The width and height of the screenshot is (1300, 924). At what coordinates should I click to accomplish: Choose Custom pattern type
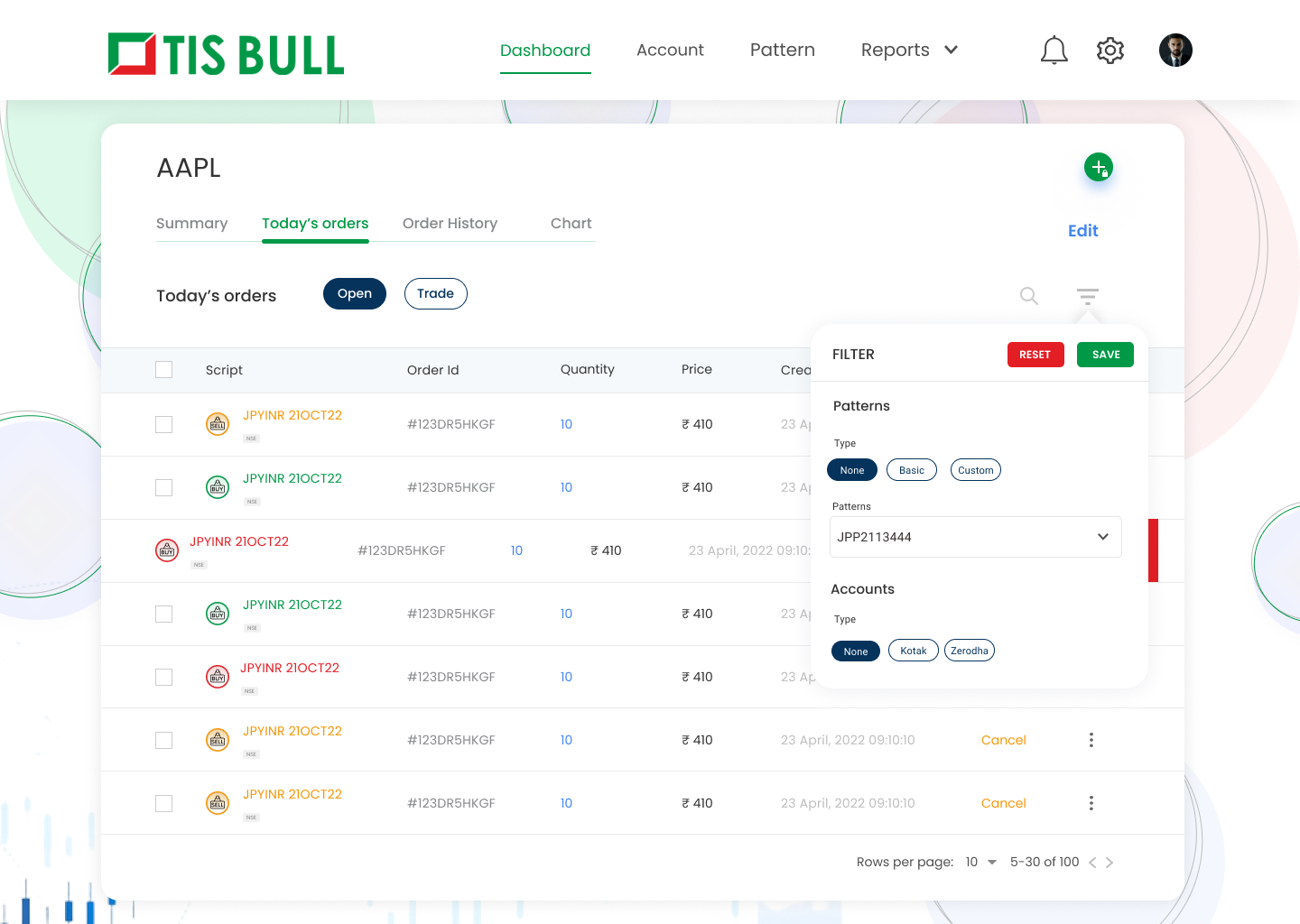click(976, 470)
